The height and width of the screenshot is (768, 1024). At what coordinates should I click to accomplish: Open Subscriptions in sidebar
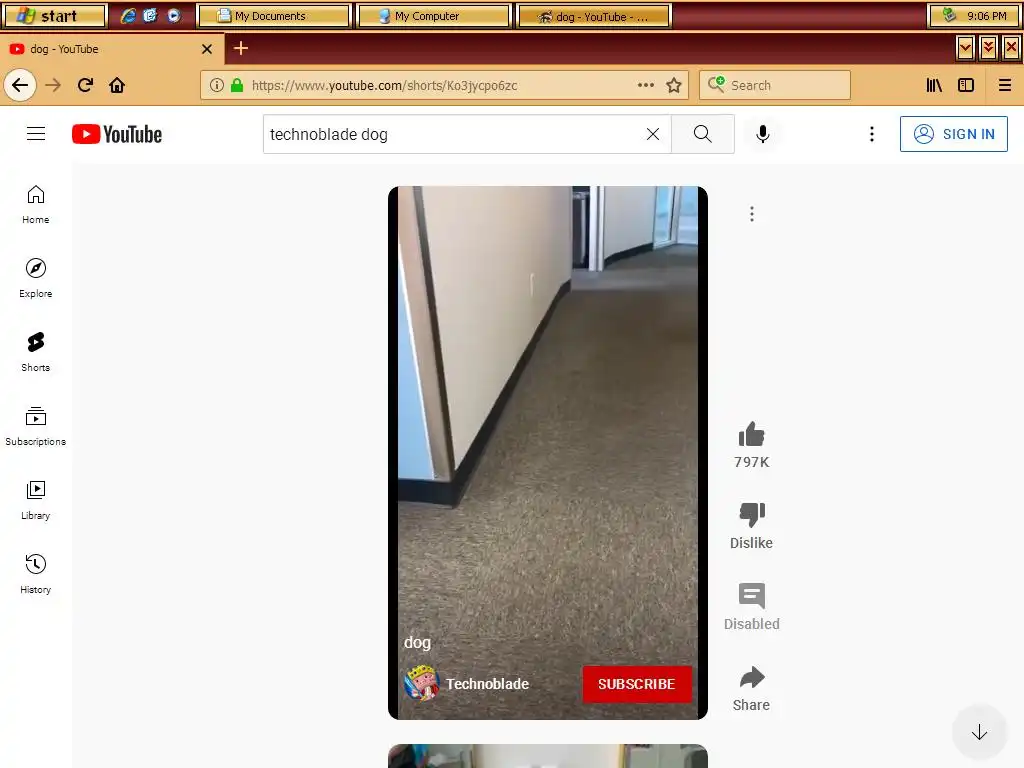[36, 426]
